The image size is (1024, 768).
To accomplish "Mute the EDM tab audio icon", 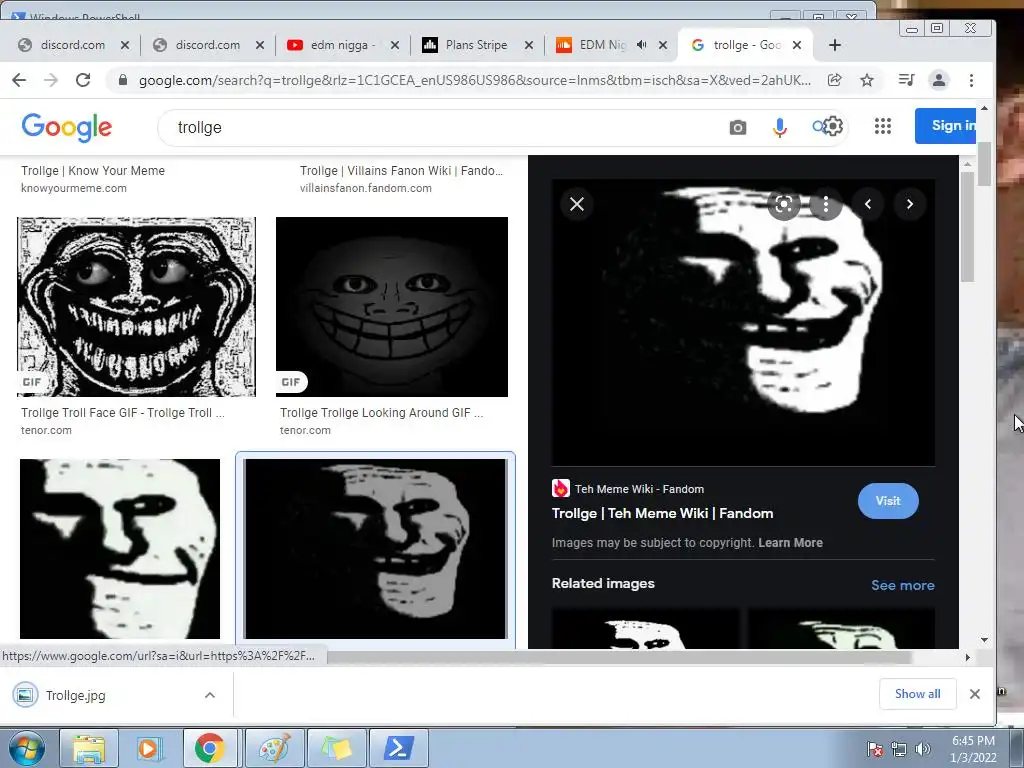I will [641, 45].
